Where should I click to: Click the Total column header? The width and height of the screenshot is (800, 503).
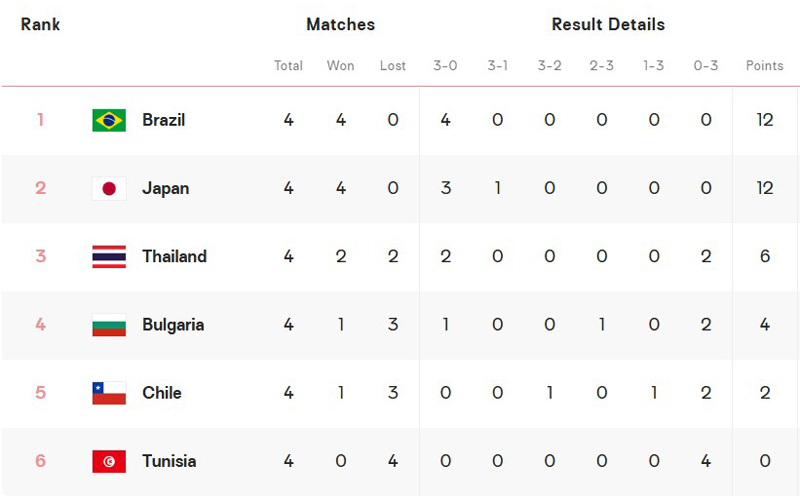[x=288, y=66]
